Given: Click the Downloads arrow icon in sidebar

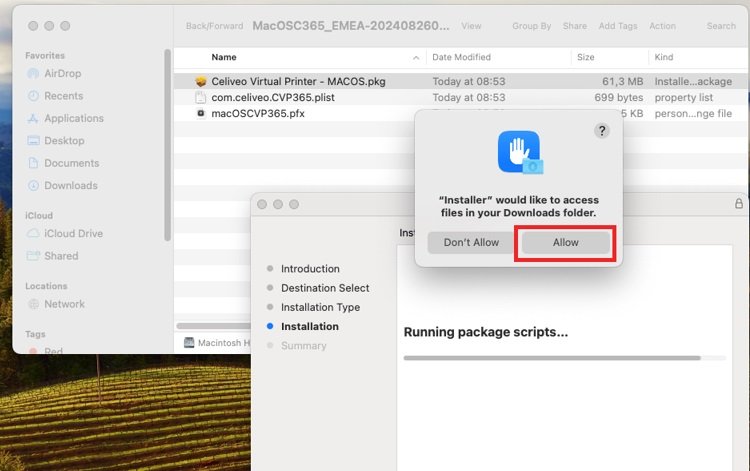Looking at the screenshot, I should coord(33,186).
